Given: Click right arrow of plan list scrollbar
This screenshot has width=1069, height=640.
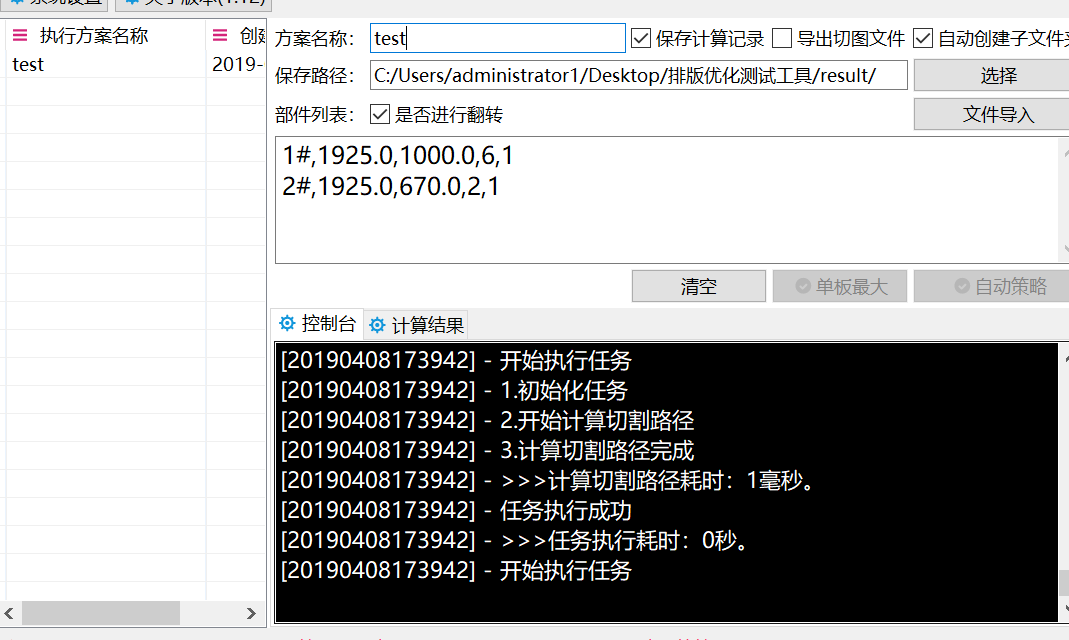Looking at the screenshot, I should point(252,613).
